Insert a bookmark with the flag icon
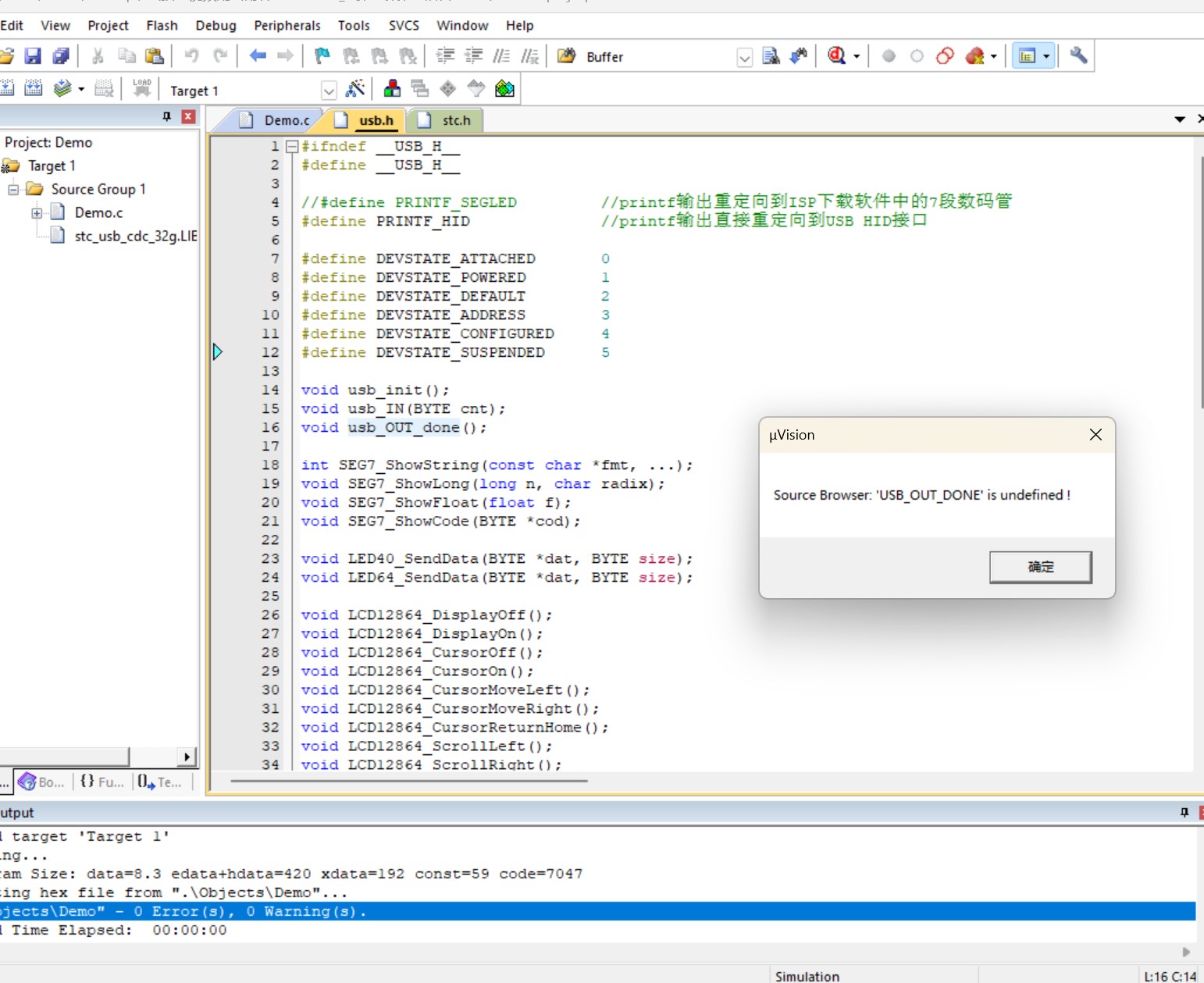 pos(322,55)
